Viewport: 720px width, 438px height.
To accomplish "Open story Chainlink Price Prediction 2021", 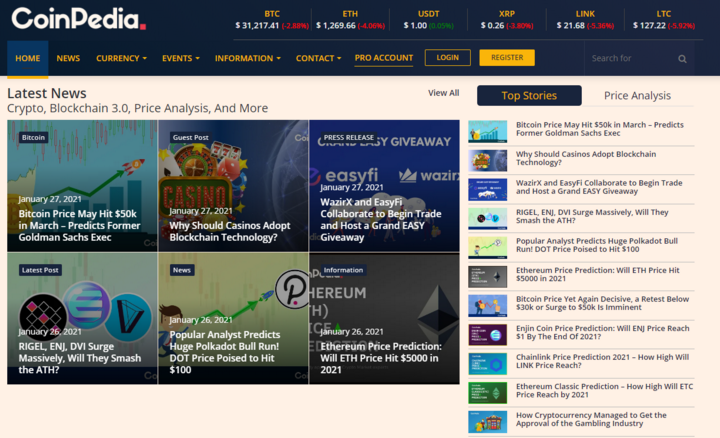I will [x=602, y=361].
